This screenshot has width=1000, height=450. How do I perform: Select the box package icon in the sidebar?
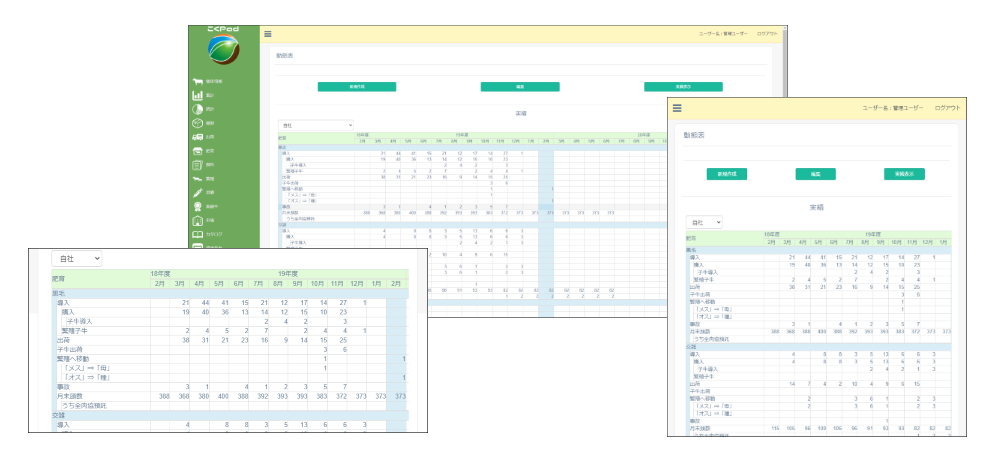pyautogui.click(x=197, y=123)
